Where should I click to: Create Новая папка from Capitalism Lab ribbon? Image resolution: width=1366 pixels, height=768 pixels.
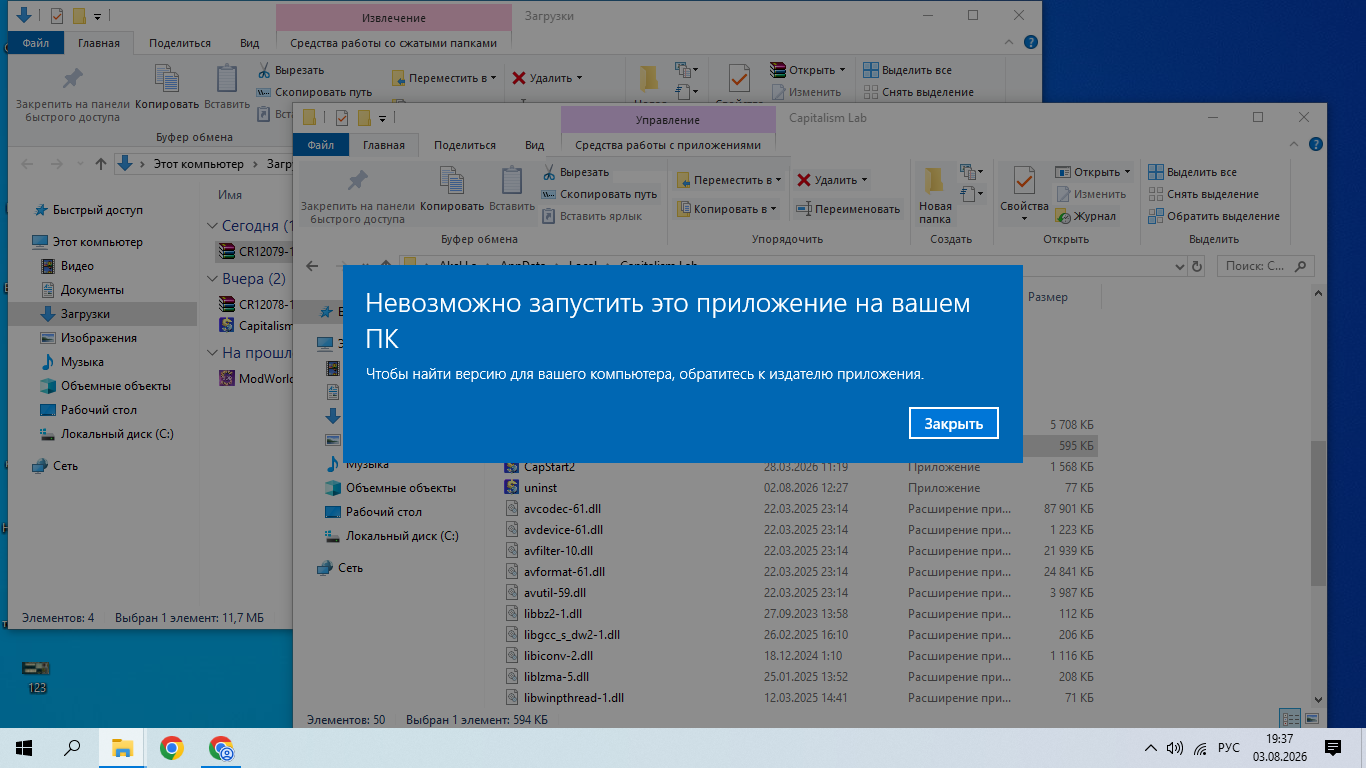935,194
